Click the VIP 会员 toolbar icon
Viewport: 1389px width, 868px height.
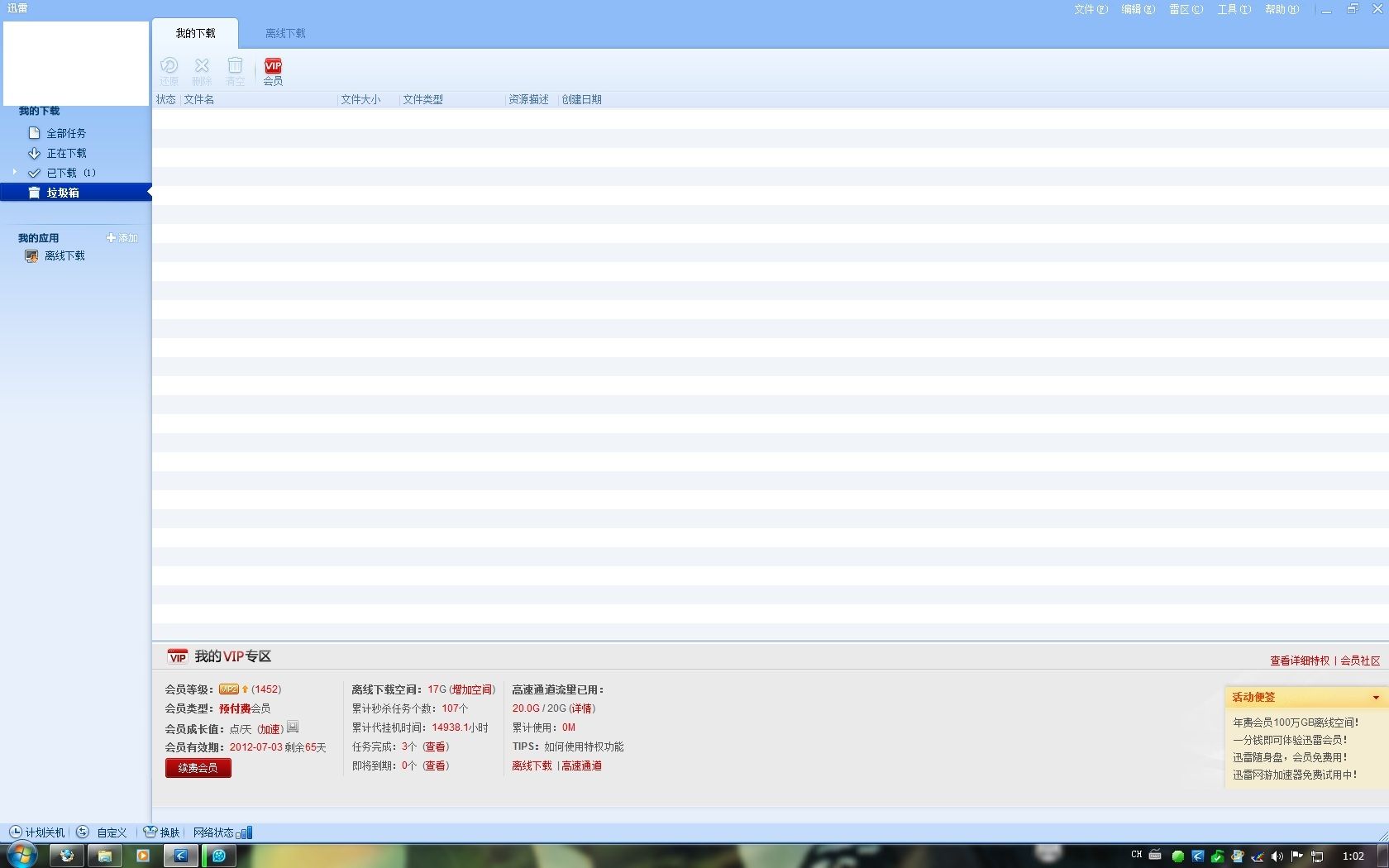273,72
